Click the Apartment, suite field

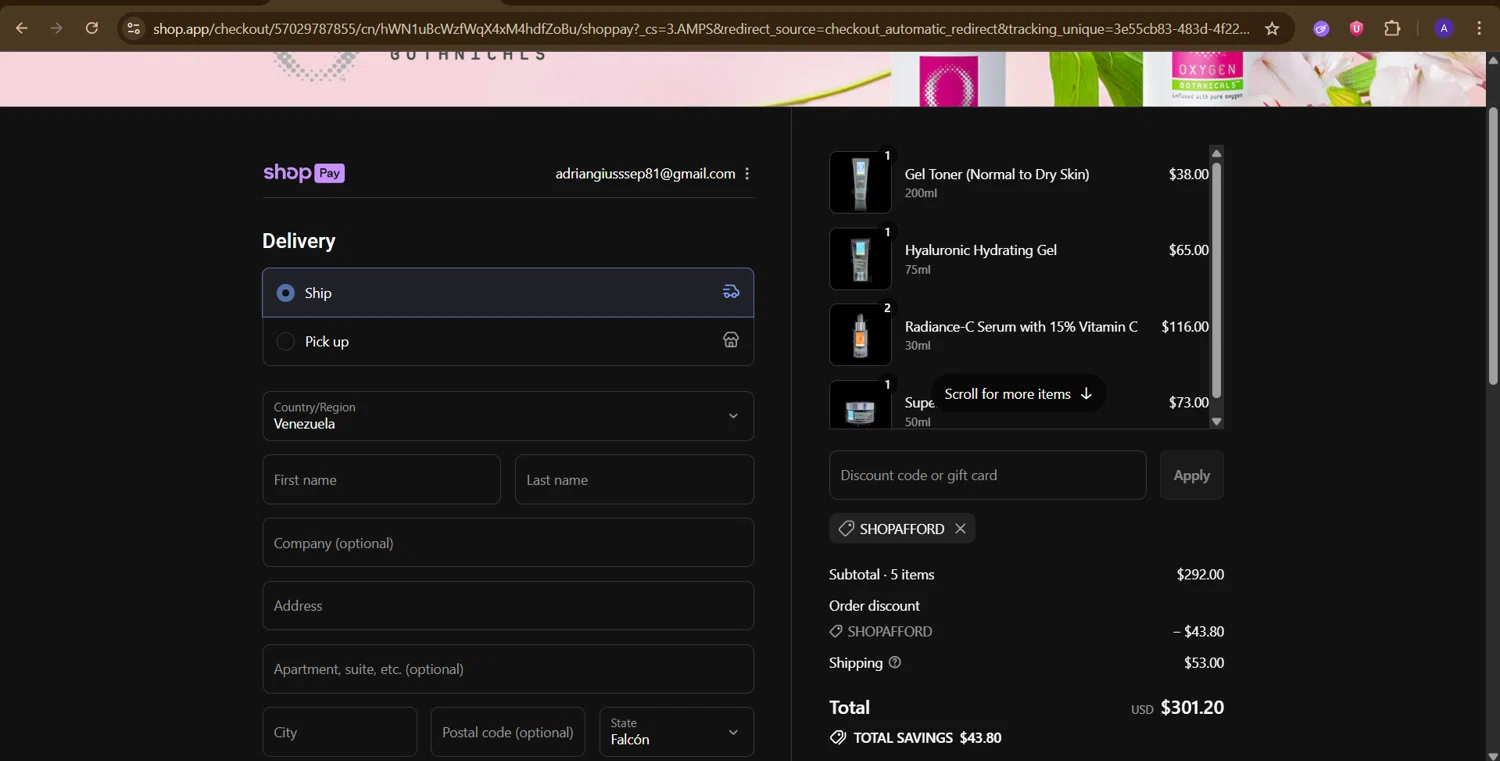(508, 668)
